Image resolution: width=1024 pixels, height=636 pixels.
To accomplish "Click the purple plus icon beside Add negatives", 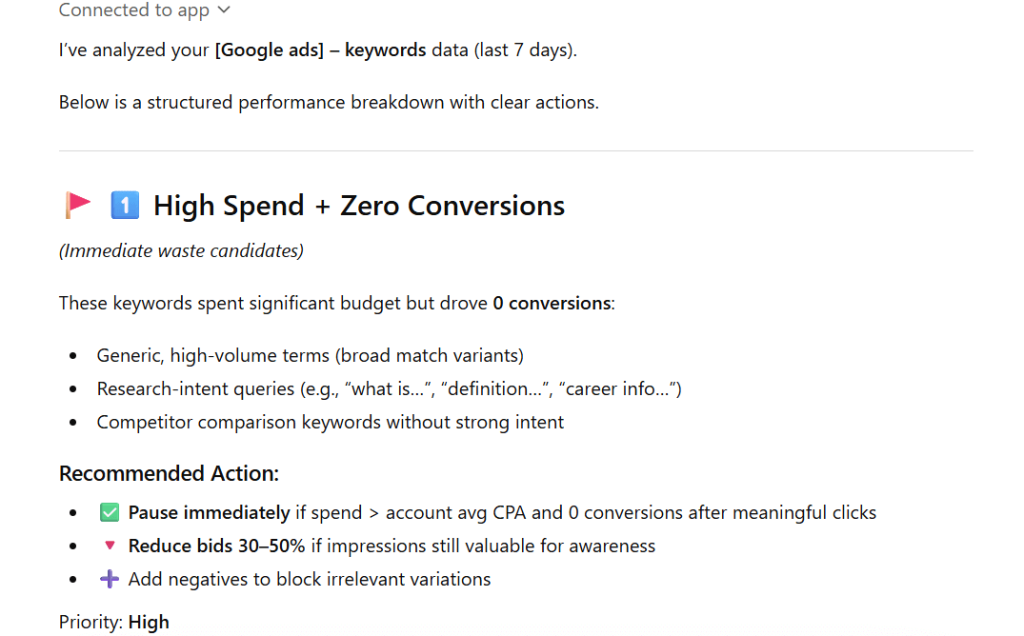I will [x=108, y=579].
